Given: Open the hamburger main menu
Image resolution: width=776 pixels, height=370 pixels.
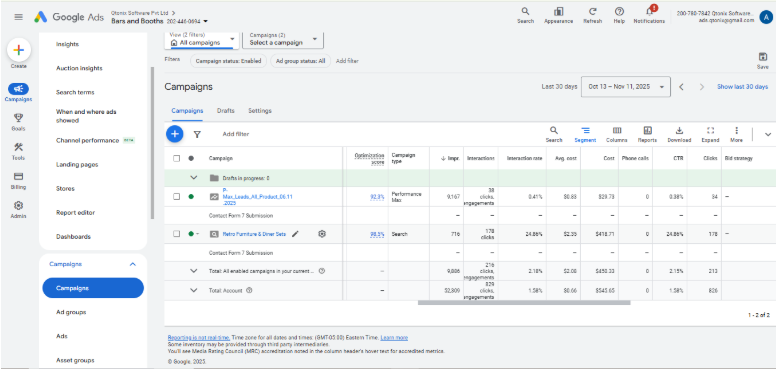Looking at the screenshot, I should click(18, 17).
